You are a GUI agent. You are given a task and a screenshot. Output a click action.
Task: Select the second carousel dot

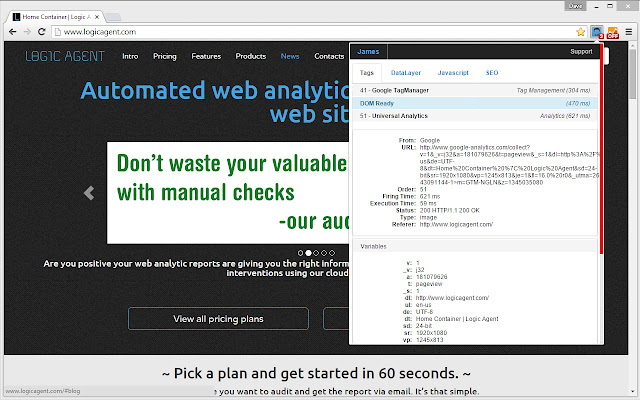(309, 253)
